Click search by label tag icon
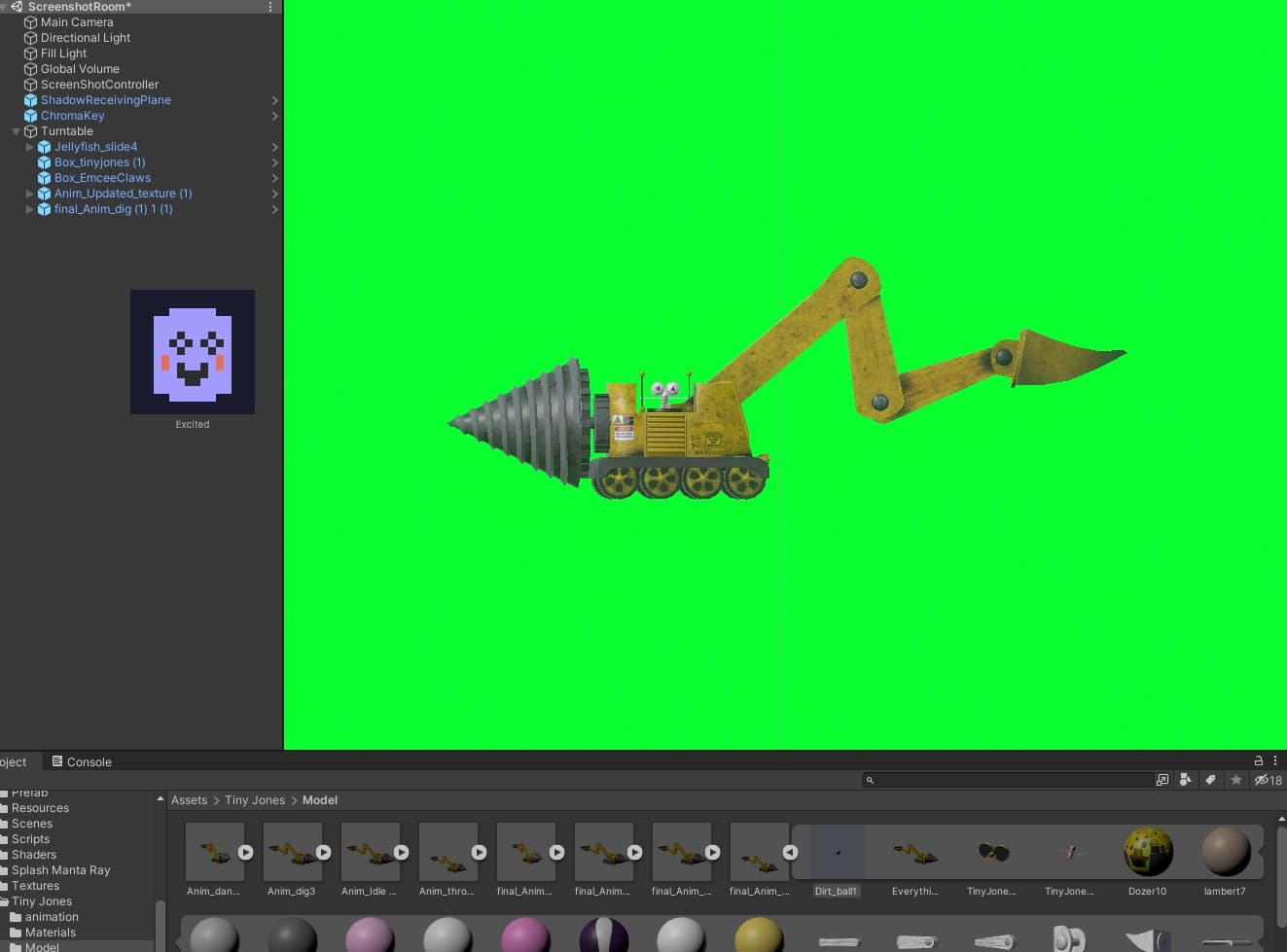Image resolution: width=1287 pixels, height=952 pixels. pyautogui.click(x=1210, y=780)
